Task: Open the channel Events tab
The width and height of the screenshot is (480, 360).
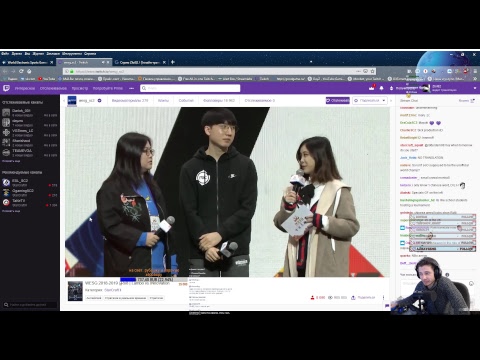Action: [x=186, y=100]
